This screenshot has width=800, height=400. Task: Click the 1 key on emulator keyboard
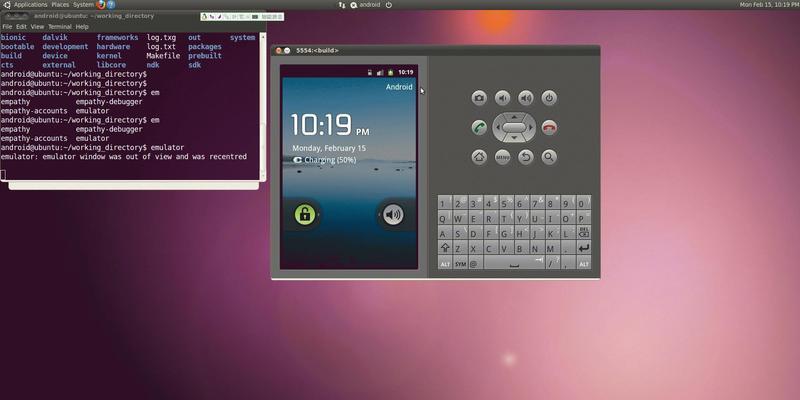coord(443,204)
